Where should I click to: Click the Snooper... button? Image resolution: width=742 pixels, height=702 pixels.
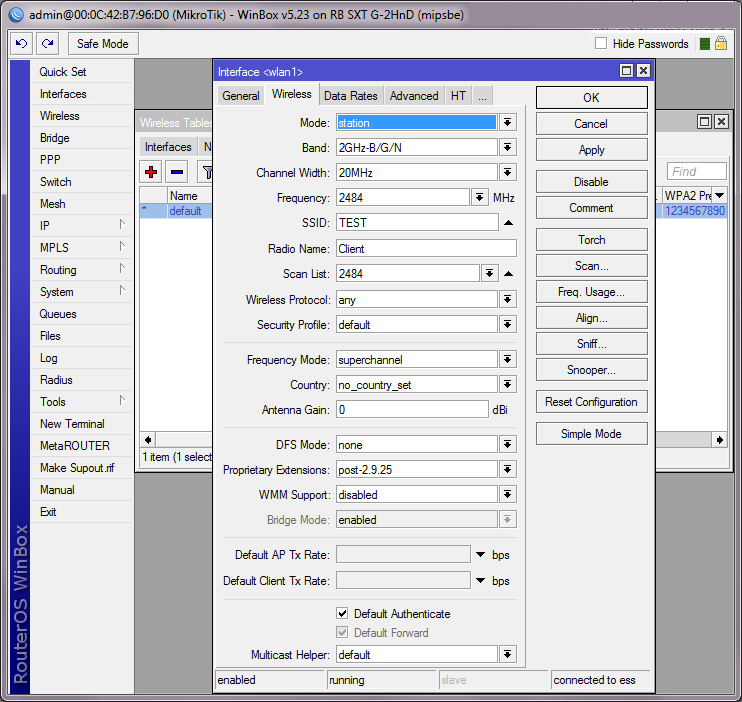592,370
